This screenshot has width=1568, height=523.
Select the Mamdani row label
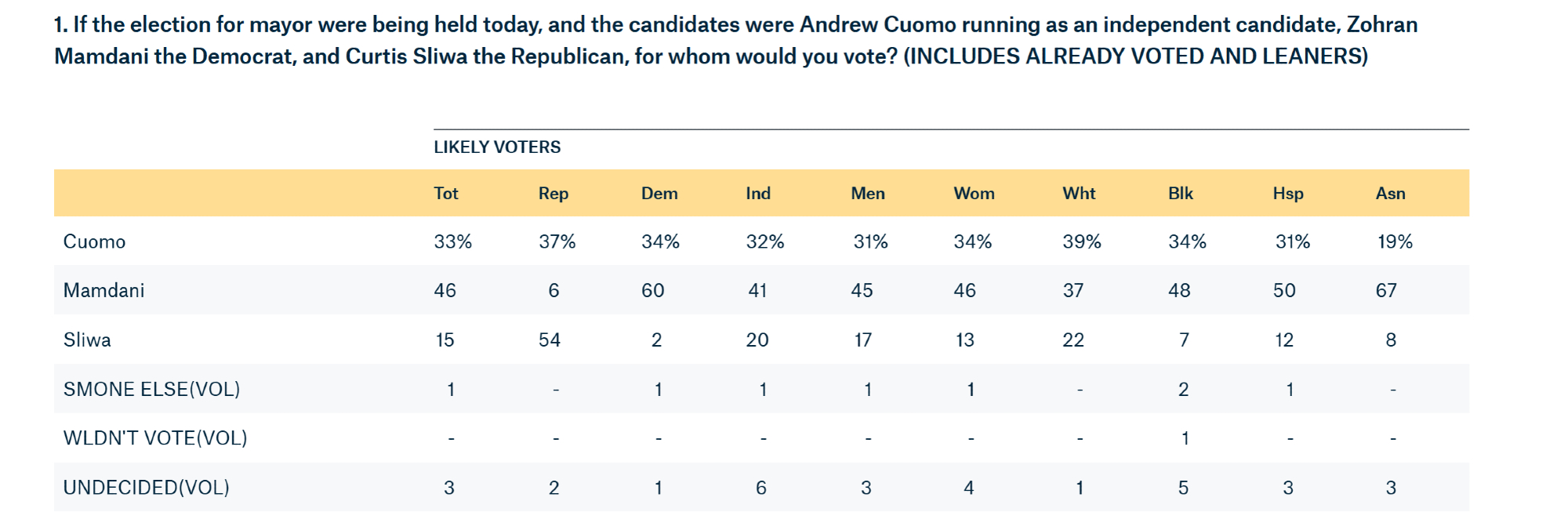104,291
